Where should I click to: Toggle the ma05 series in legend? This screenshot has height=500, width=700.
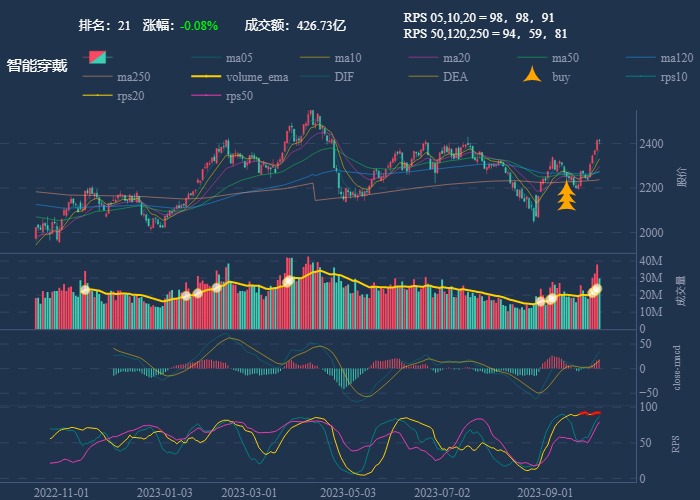(239, 58)
